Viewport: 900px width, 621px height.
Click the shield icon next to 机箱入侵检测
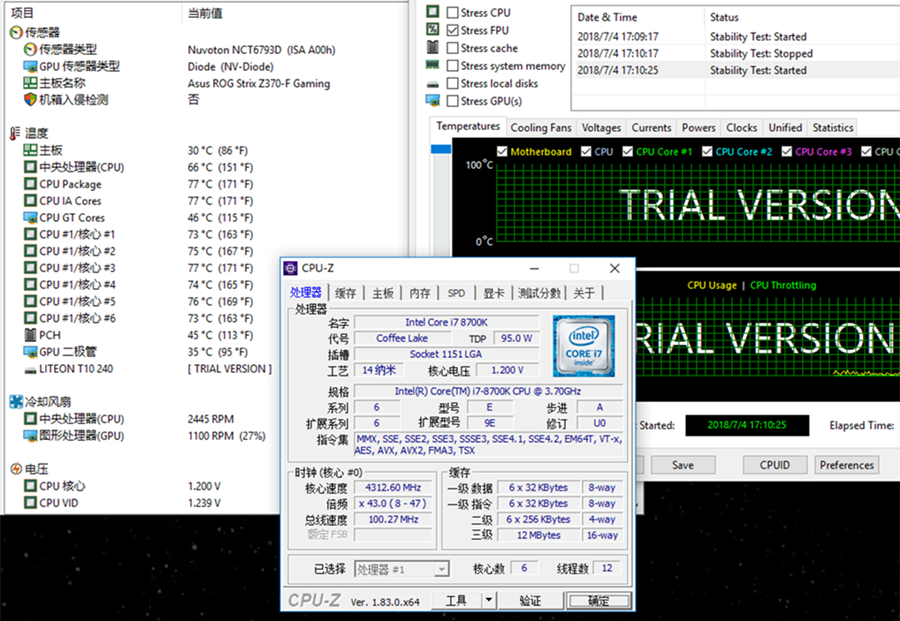[x=30, y=100]
